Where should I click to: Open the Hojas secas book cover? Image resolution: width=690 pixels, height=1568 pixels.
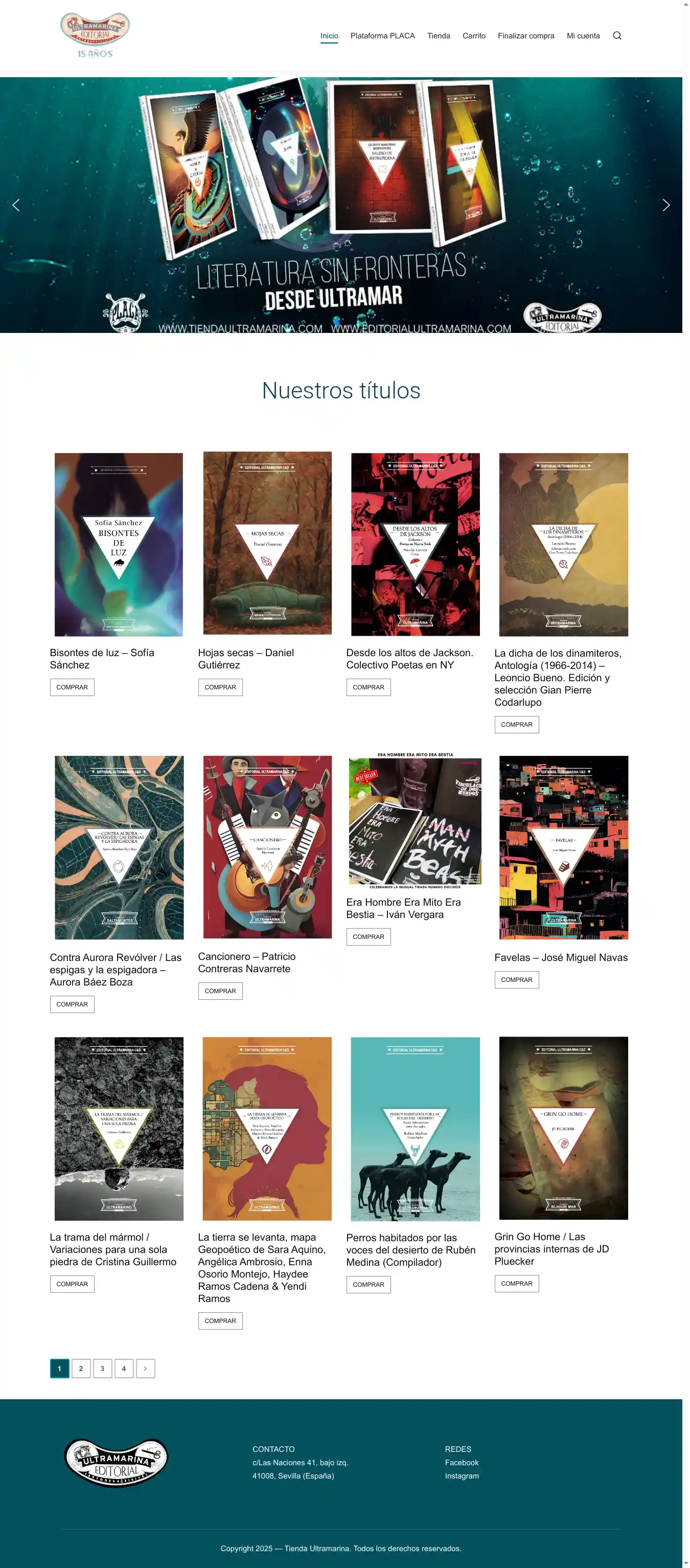(x=267, y=543)
